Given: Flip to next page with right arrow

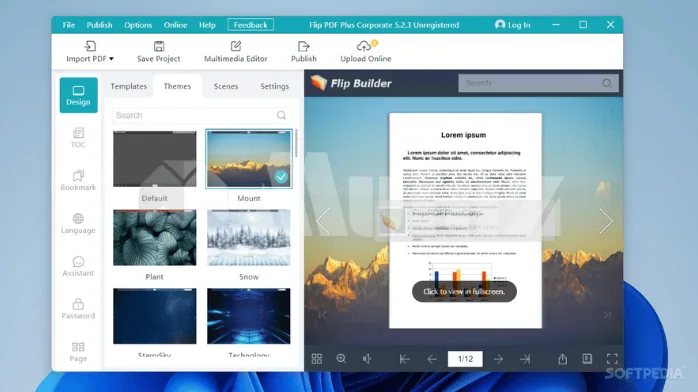Looking at the screenshot, I should coord(605,221).
